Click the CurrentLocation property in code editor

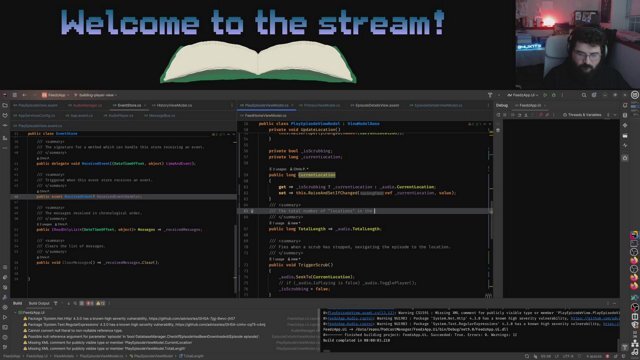pyautogui.click(x=317, y=175)
